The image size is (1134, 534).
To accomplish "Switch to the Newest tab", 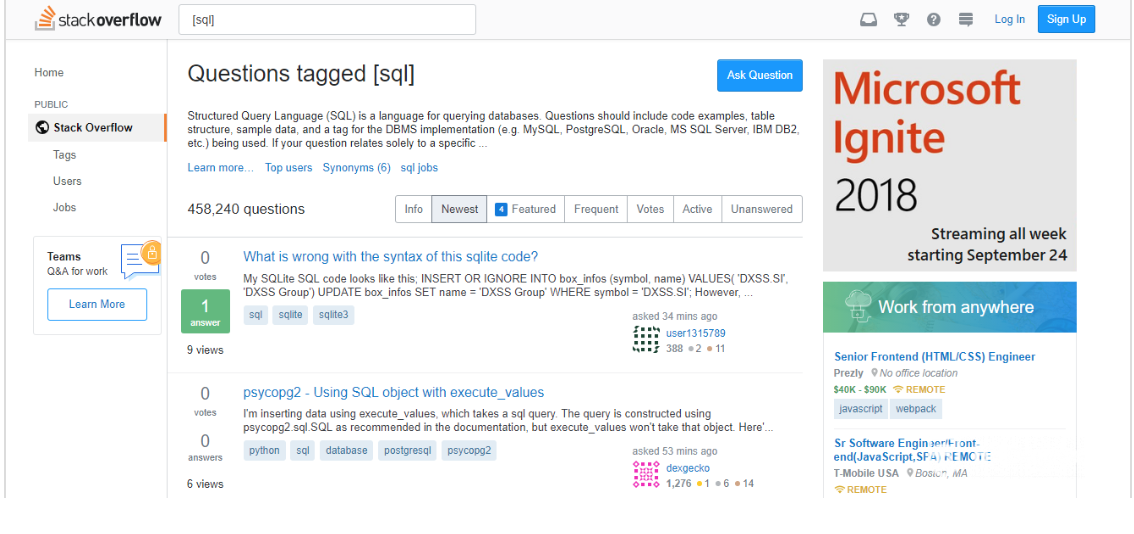I will [459, 209].
